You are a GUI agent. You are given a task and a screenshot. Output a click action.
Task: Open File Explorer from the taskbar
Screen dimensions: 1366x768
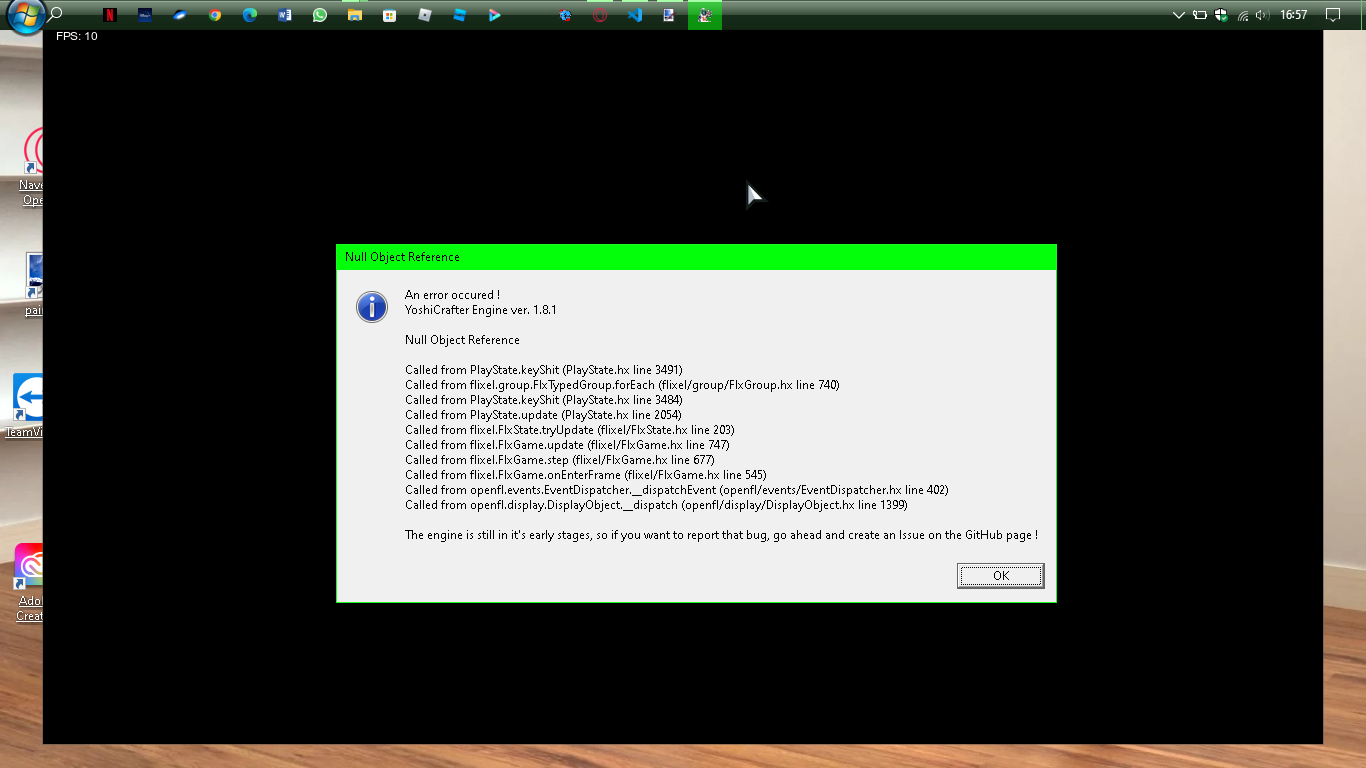click(x=355, y=15)
